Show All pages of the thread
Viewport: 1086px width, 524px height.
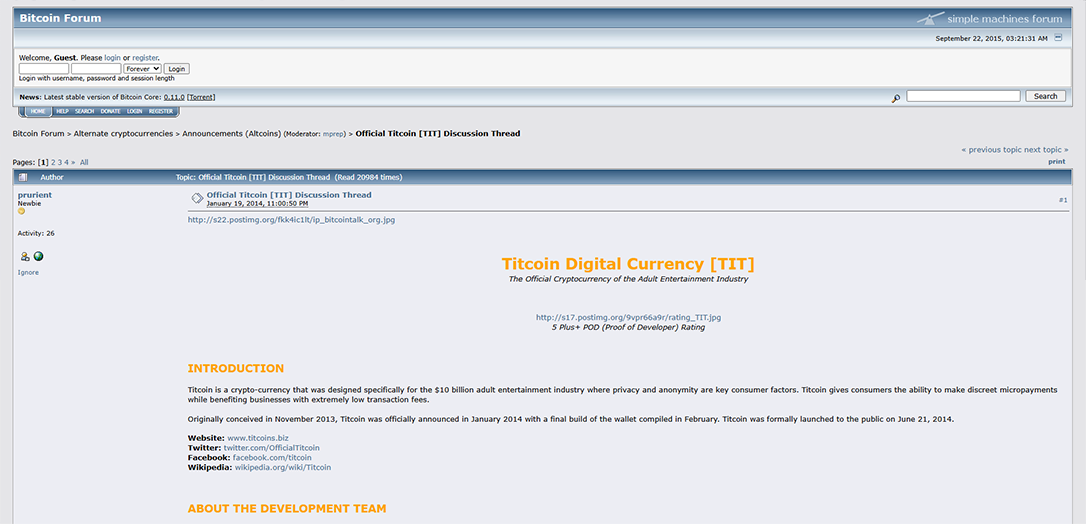(x=84, y=162)
